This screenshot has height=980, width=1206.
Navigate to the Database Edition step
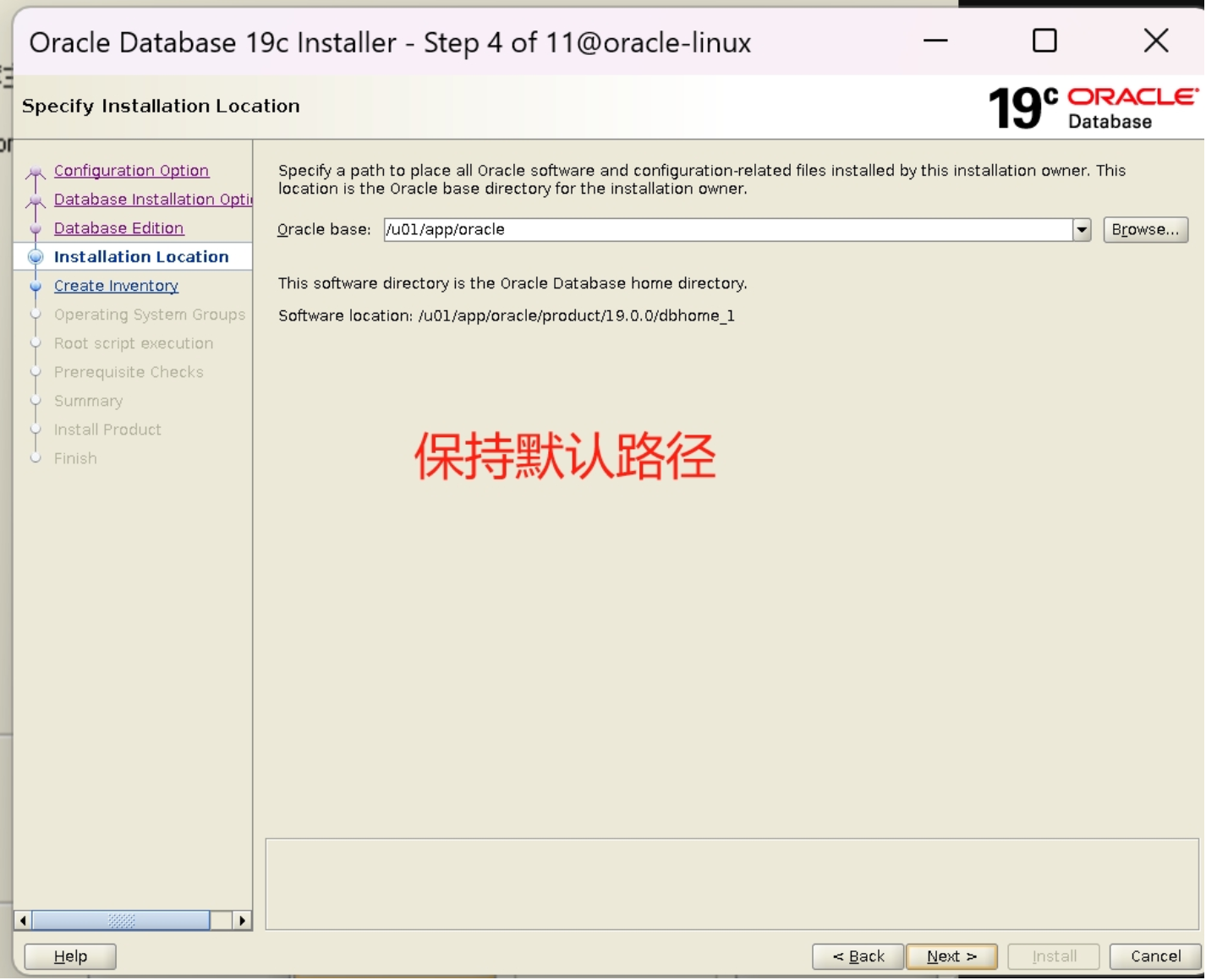(118, 227)
